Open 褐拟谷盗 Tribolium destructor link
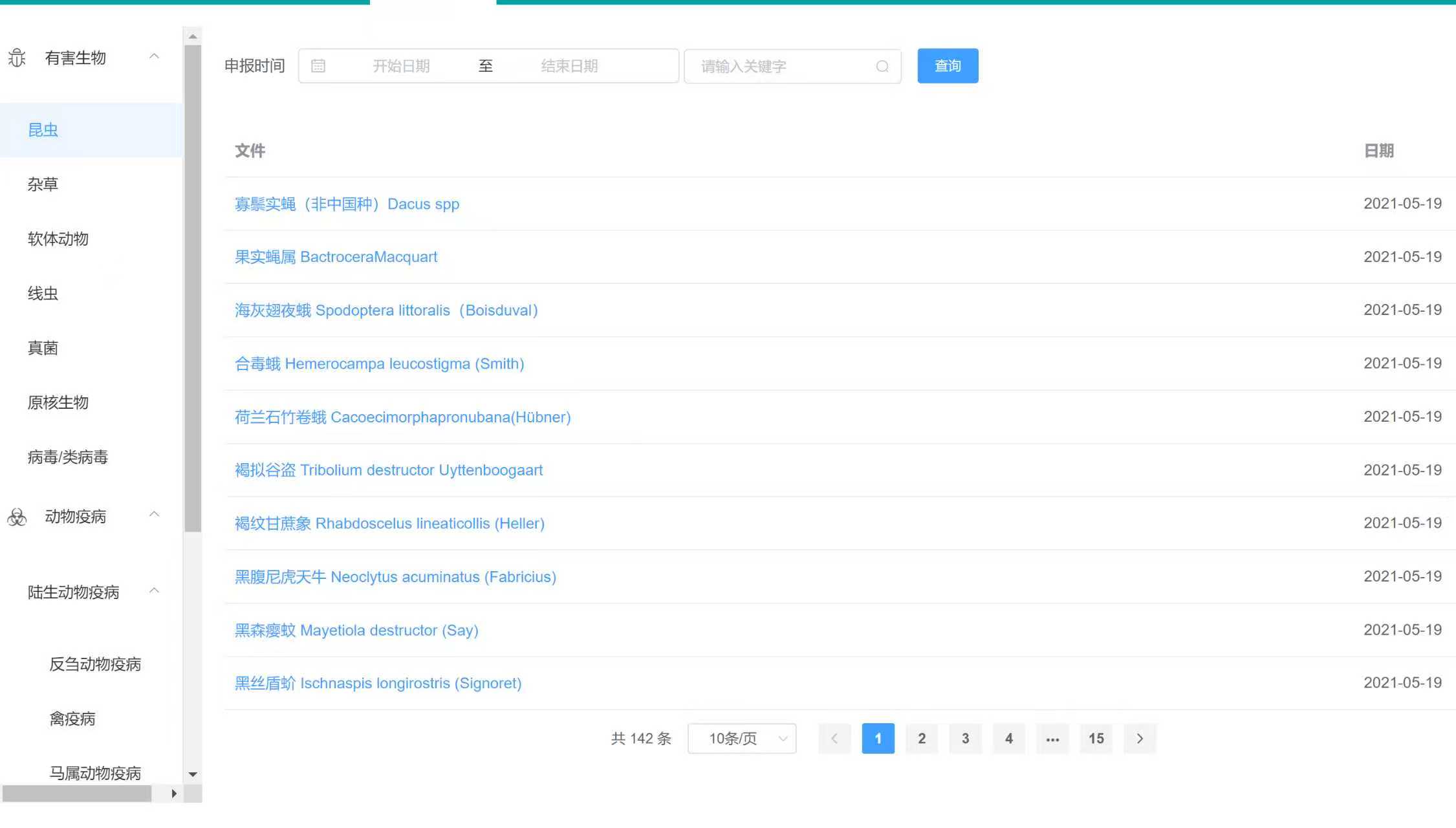 tap(388, 470)
